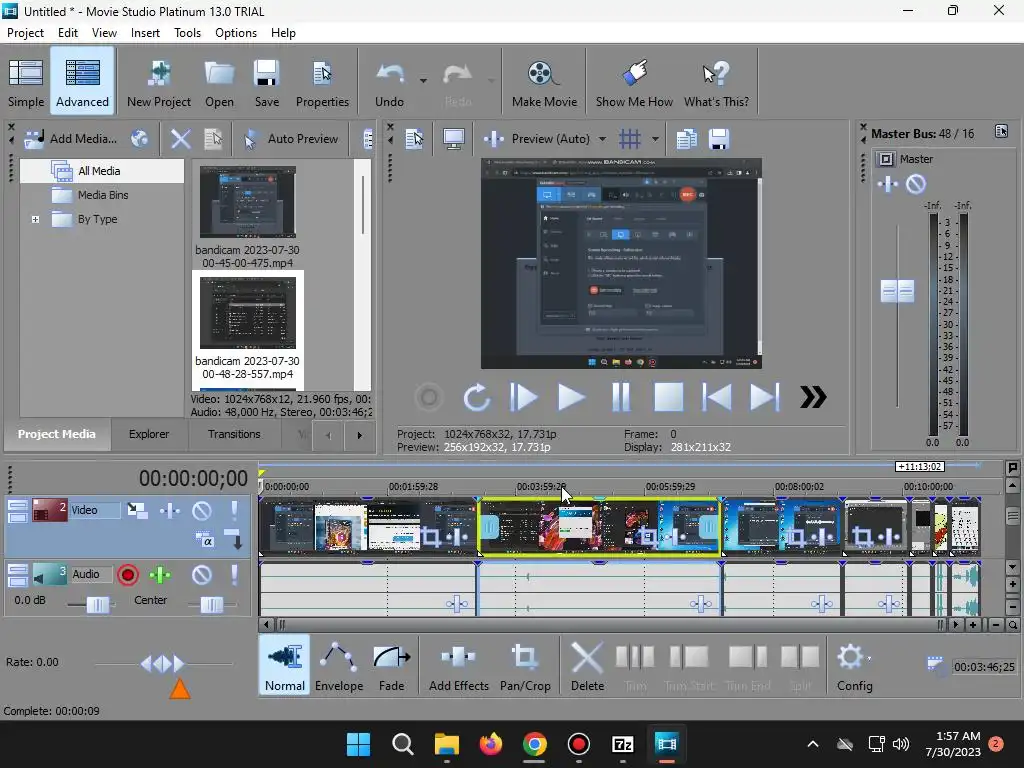The height and width of the screenshot is (768, 1024).
Task: Open the Tools menu
Action: tap(187, 33)
